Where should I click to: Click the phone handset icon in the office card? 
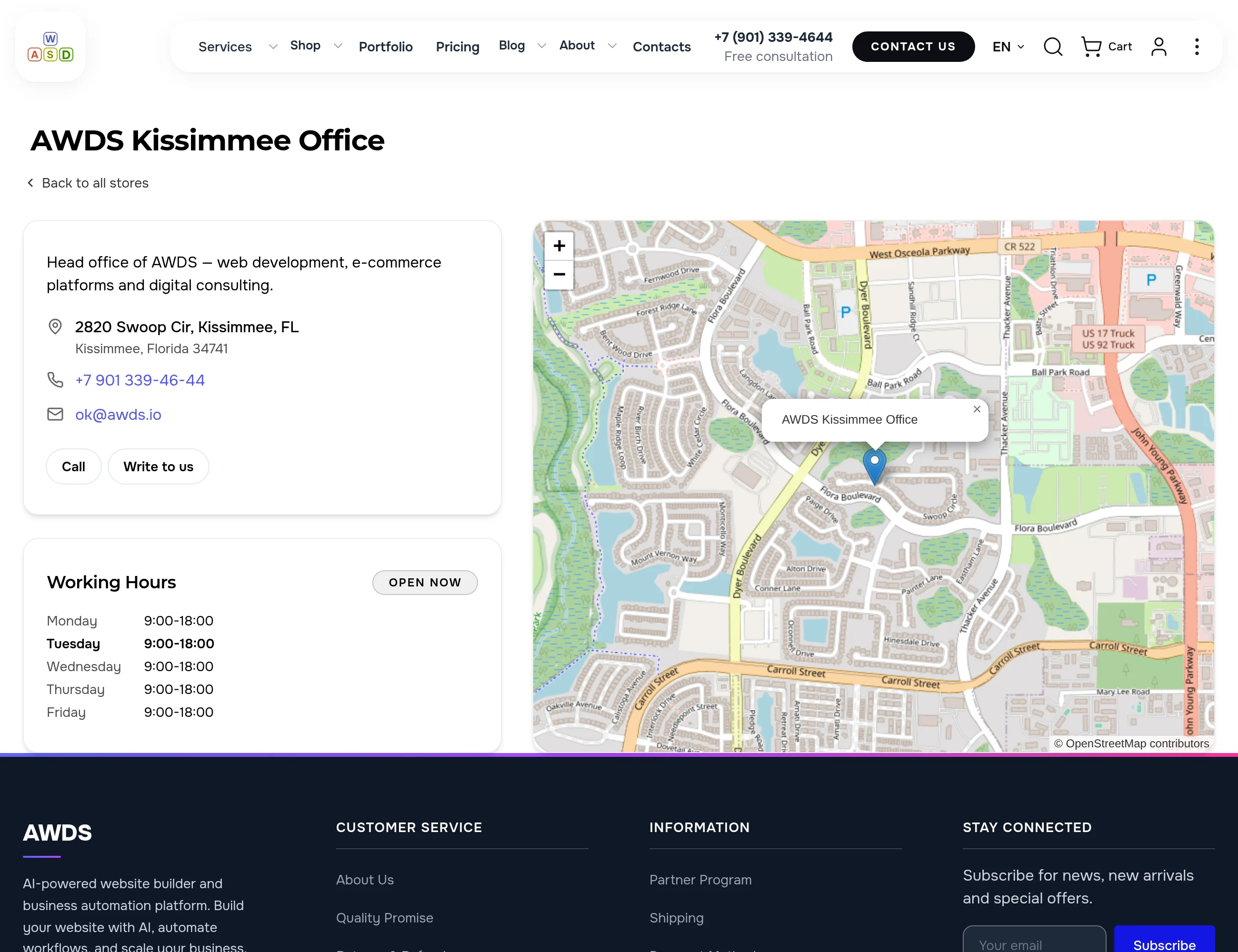click(55, 380)
